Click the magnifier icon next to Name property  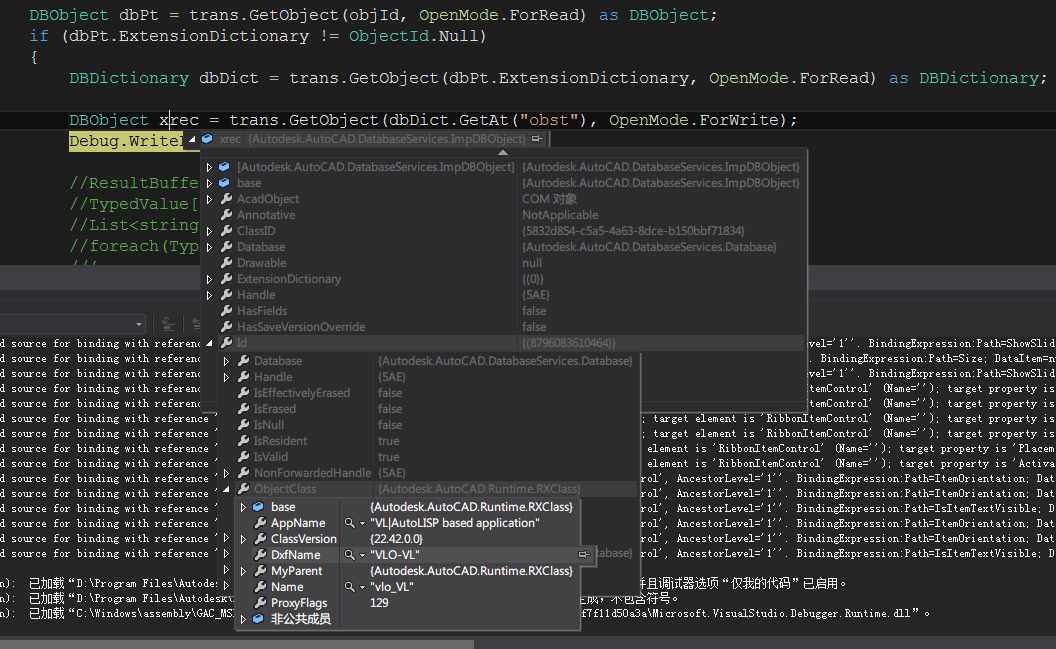pyautogui.click(x=347, y=587)
